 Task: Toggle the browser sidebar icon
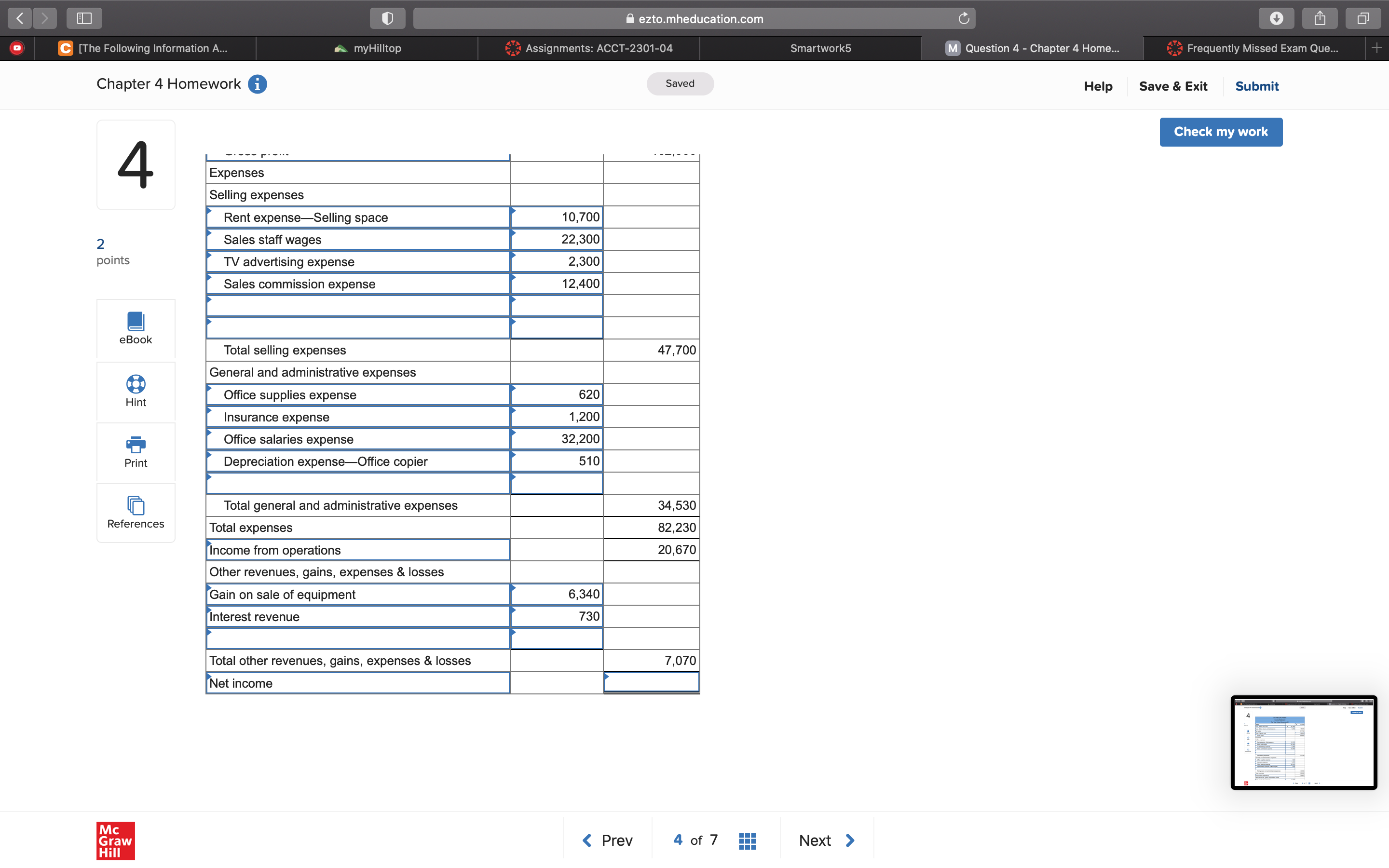[84, 18]
